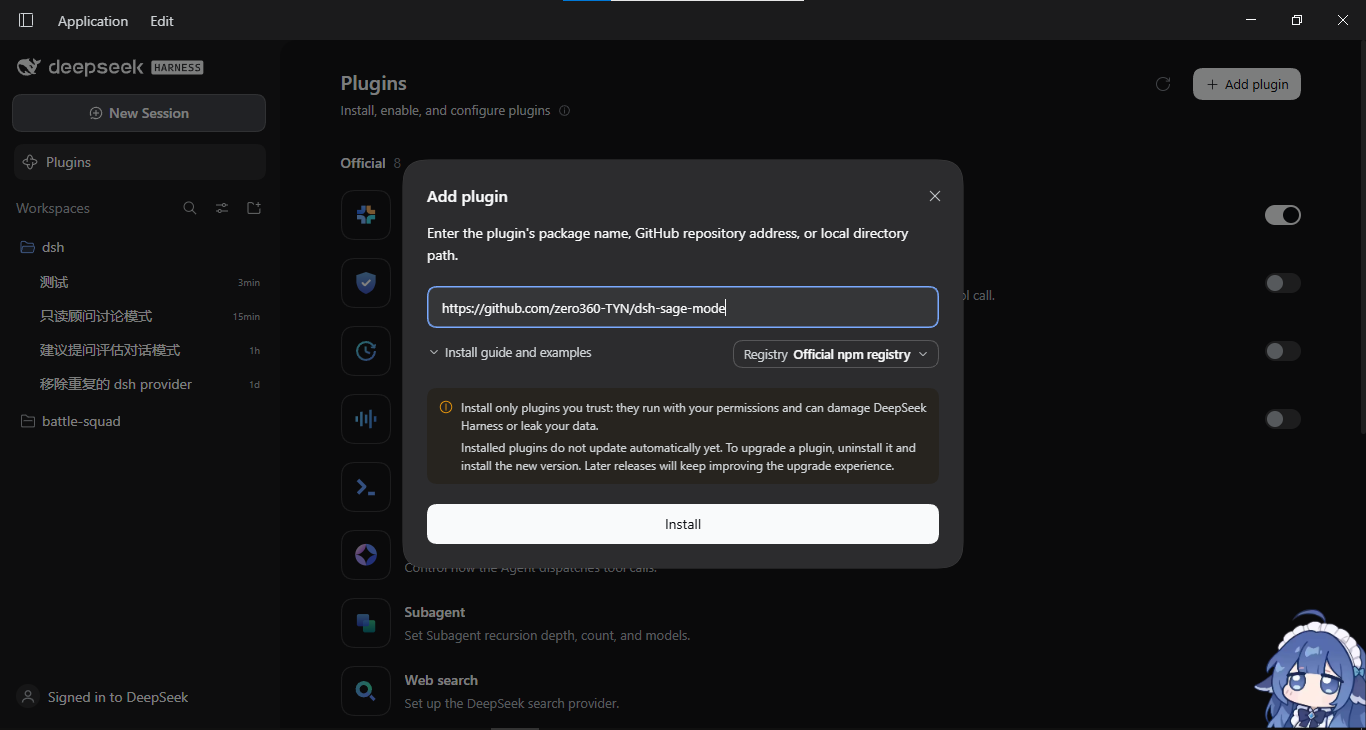Image resolution: width=1366 pixels, height=730 pixels.
Task: Refresh the plugins list
Action: [x=1163, y=84]
